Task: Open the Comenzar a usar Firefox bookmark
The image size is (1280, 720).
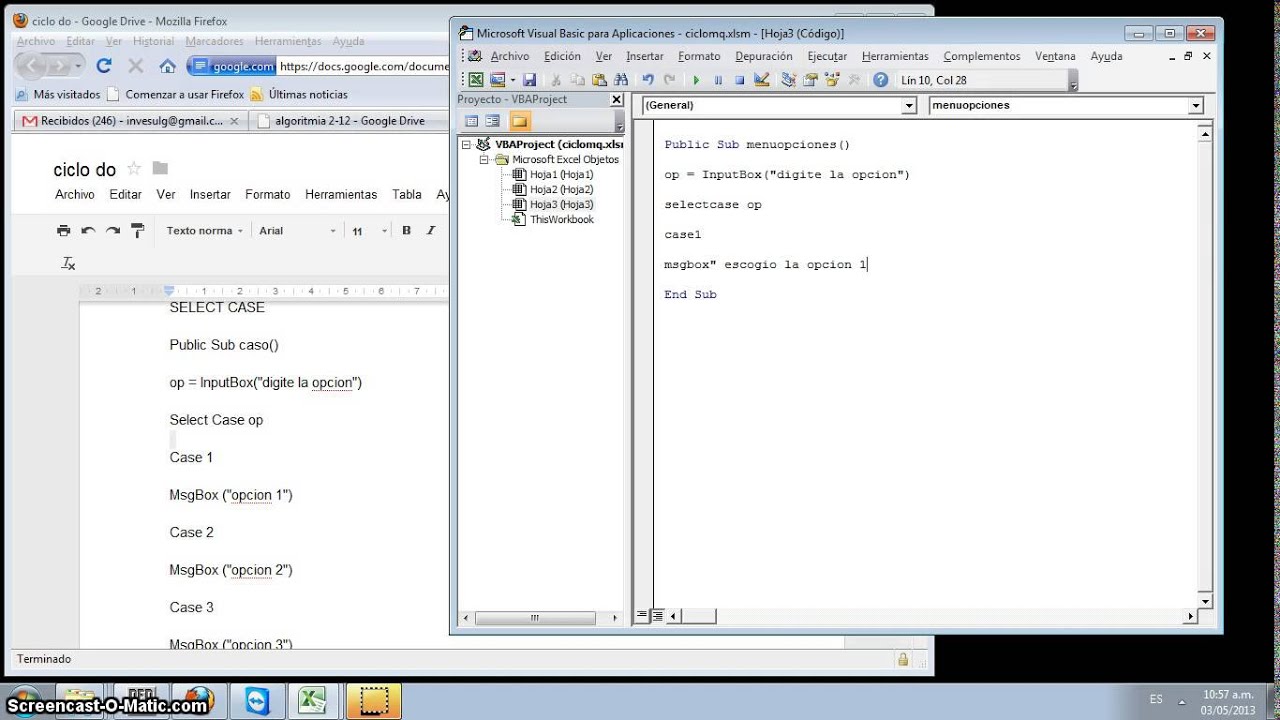Action: pos(175,94)
